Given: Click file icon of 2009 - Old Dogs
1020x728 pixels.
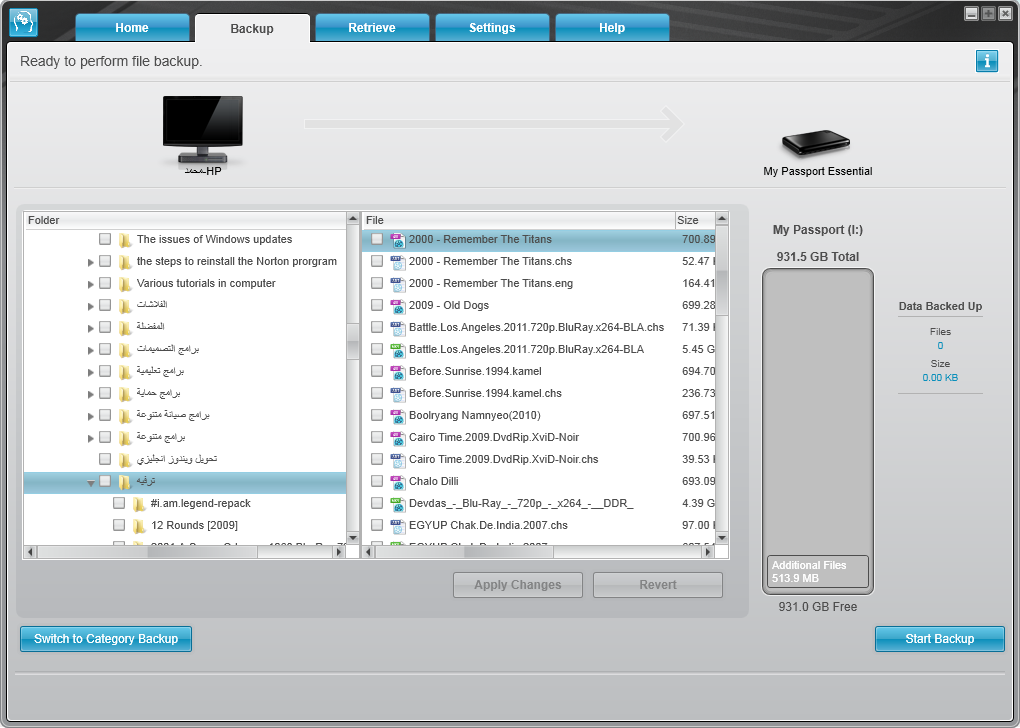Looking at the screenshot, I should click(x=397, y=306).
